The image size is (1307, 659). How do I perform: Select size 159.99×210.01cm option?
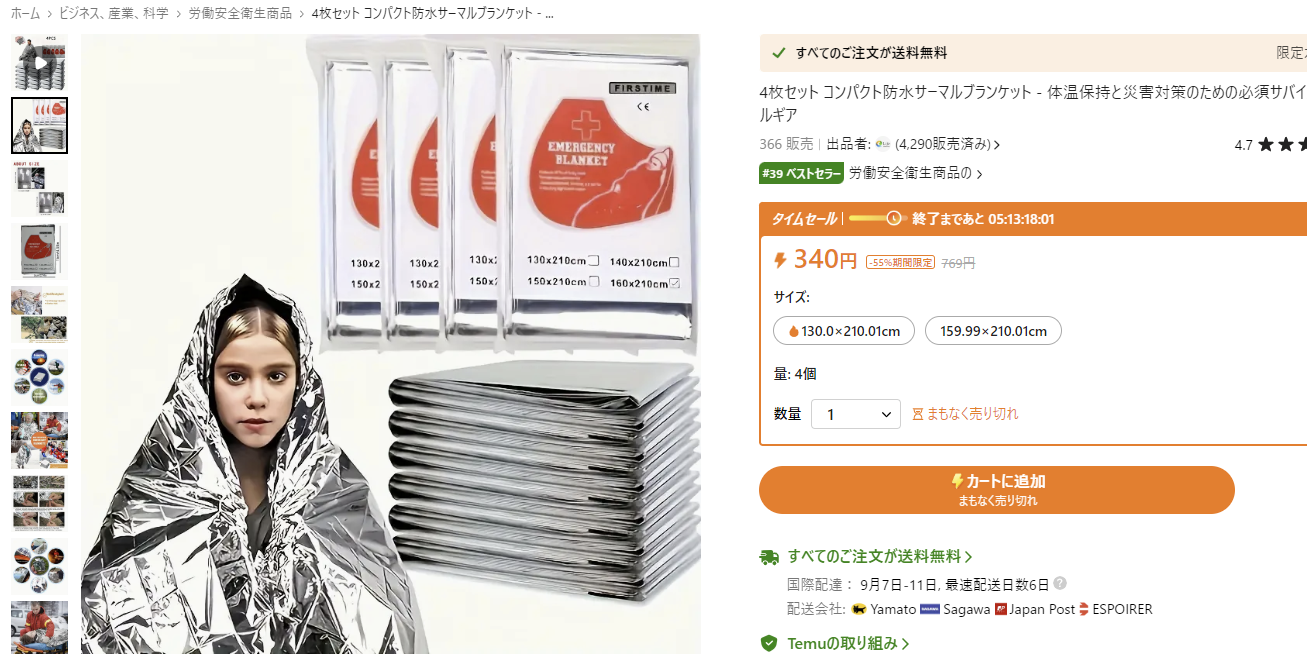(x=993, y=331)
